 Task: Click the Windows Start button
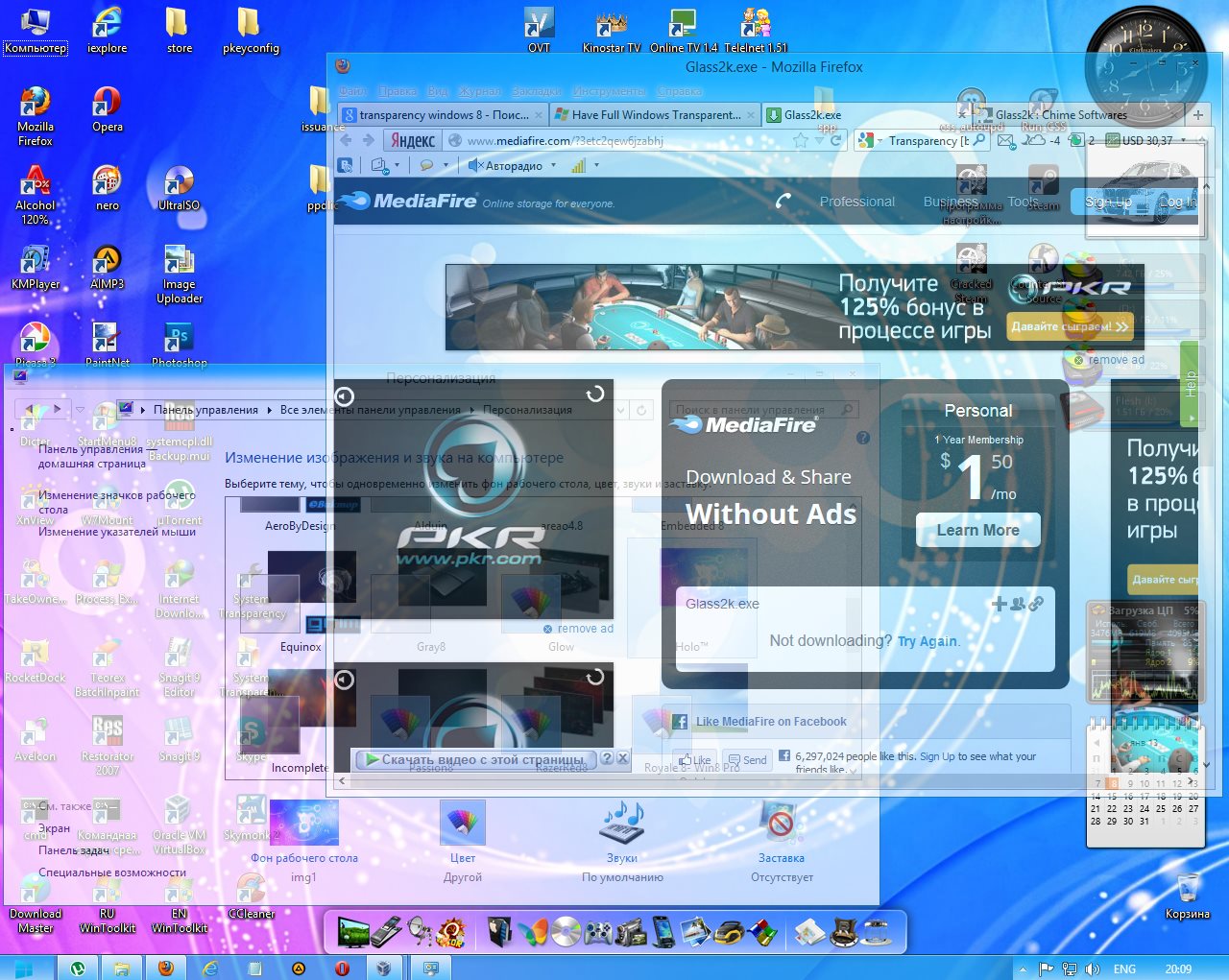click(x=23, y=968)
